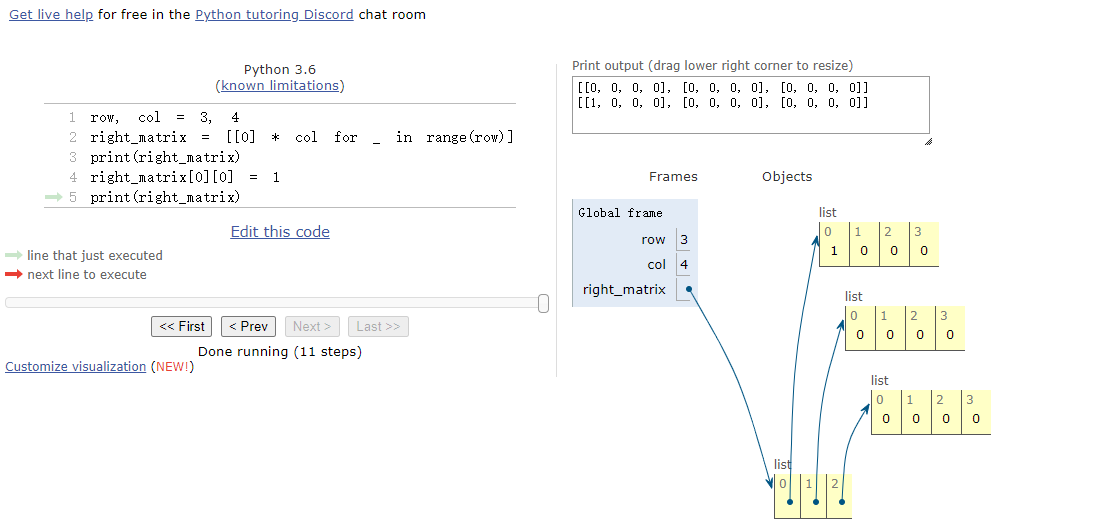Click inside the print output text box

(750, 115)
